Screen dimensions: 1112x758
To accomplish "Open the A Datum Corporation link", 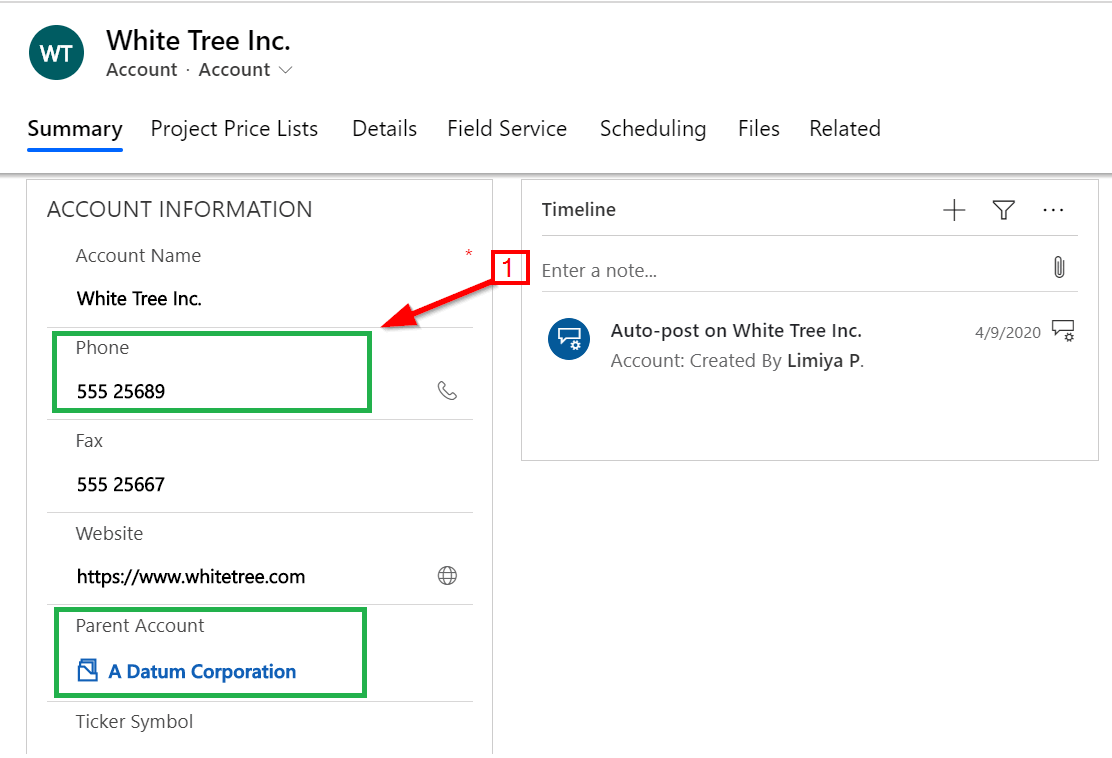I will pyautogui.click(x=202, y=672).
